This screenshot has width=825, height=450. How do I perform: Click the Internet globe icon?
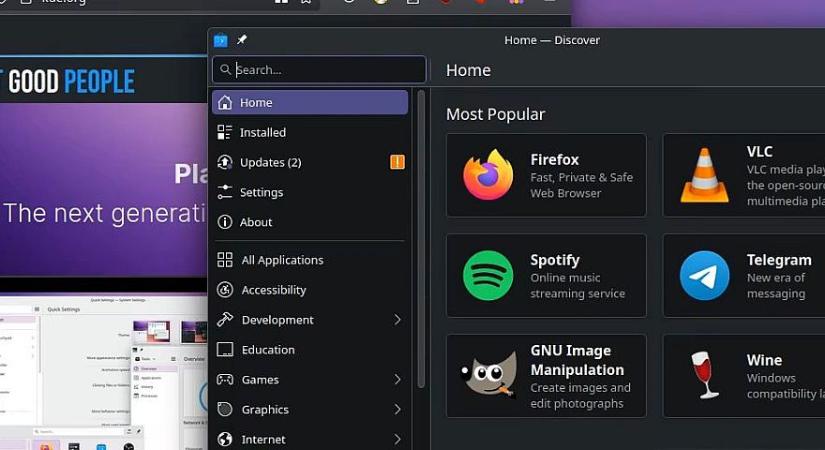[225, 439]
